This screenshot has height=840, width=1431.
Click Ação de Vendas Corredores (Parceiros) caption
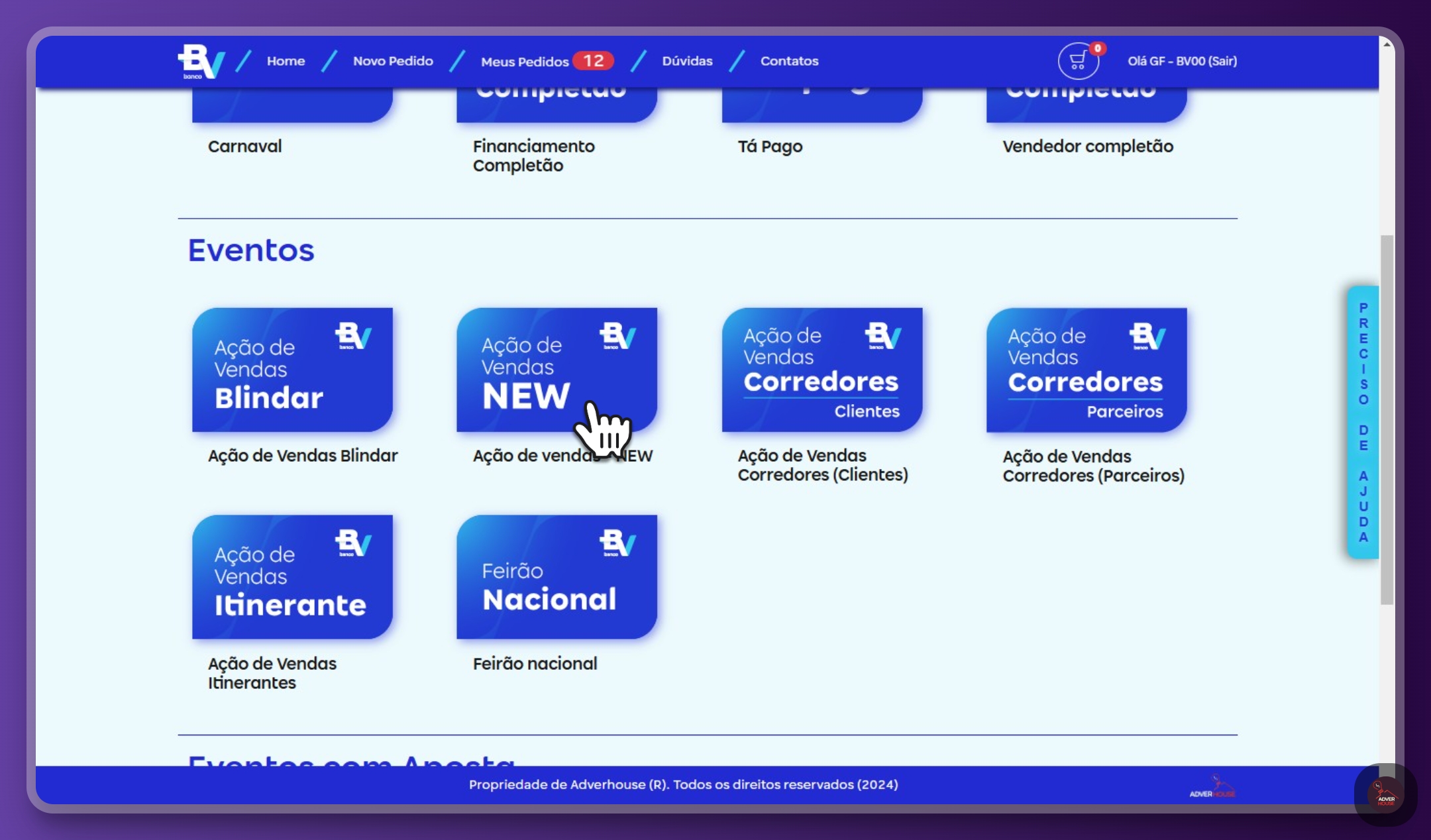click(1093, 466)
